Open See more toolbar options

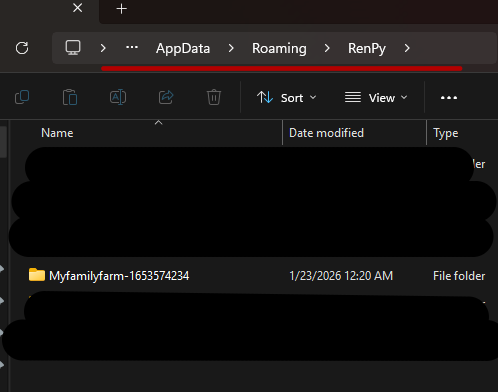tap(449, 98)
